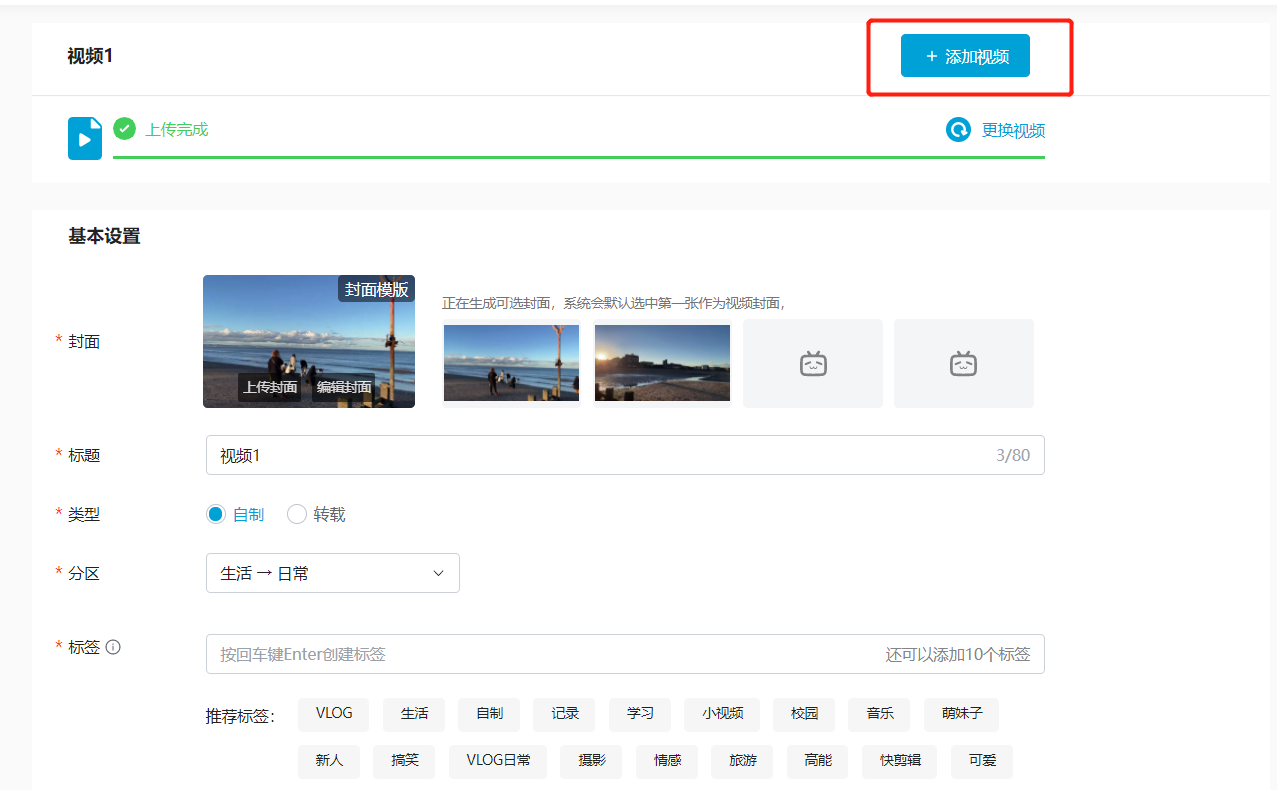The image size is (1277, 790).
Task: Open the 更换视频 link
Action: 1013,130
